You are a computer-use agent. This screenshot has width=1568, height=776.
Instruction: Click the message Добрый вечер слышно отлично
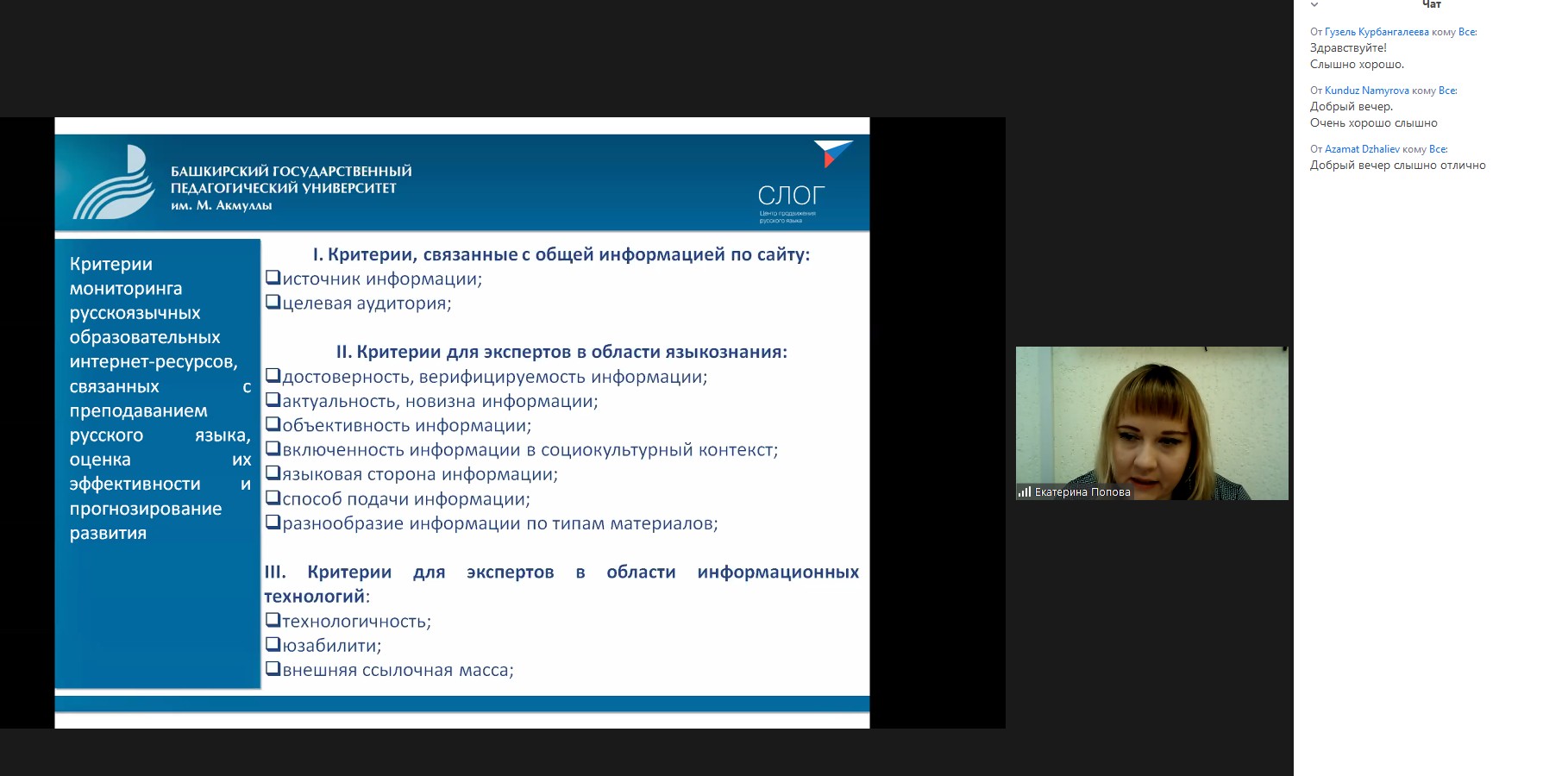[1397, 166]
